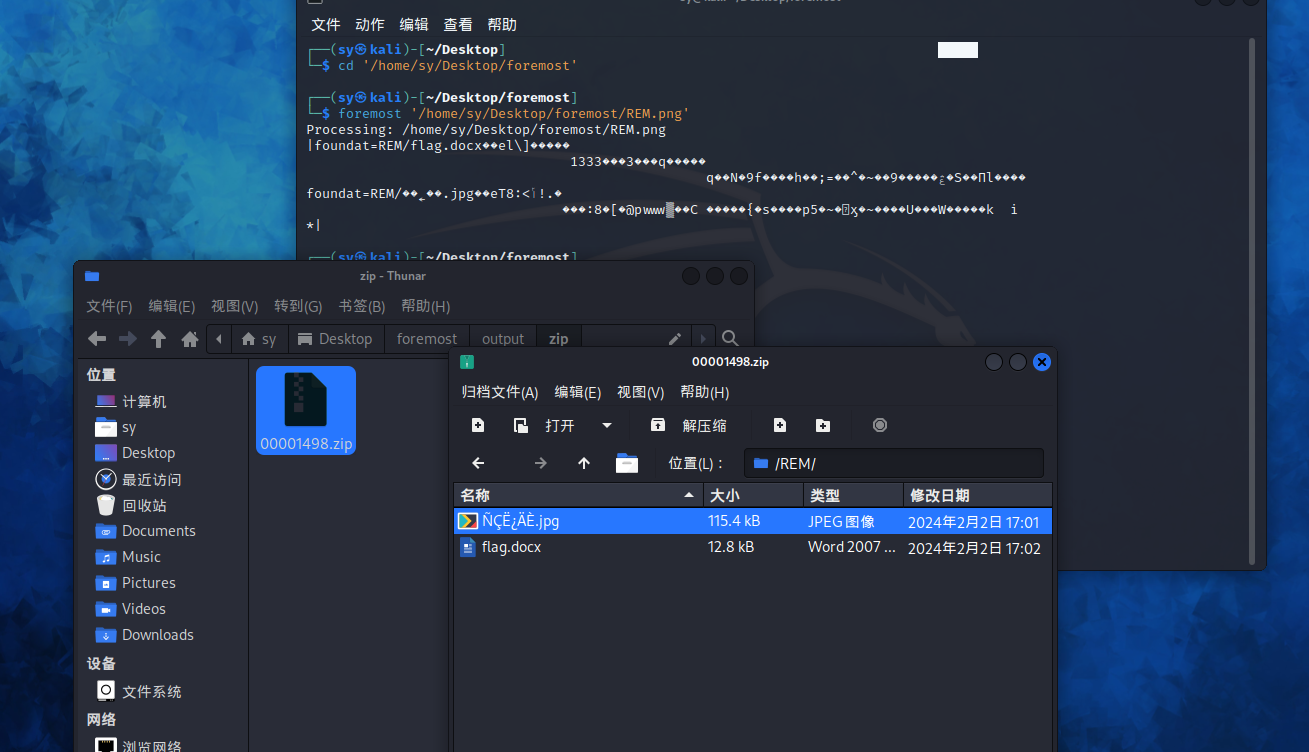
Task: Click the 打开 open archive button
Action: click(544, 425)
